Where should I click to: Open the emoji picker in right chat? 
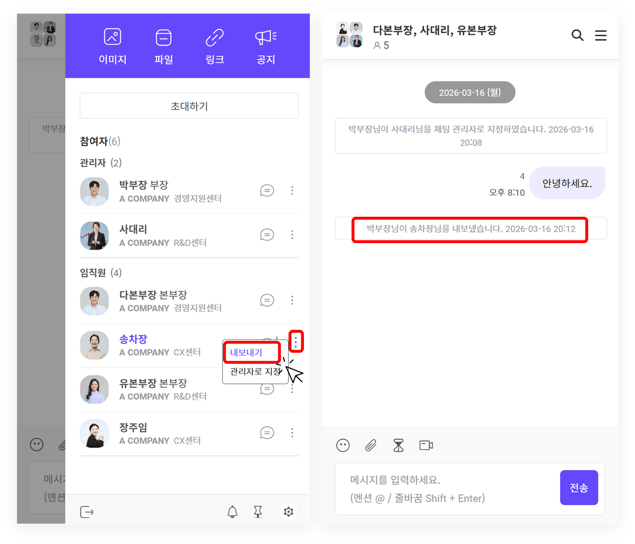(x=343, y=445)
